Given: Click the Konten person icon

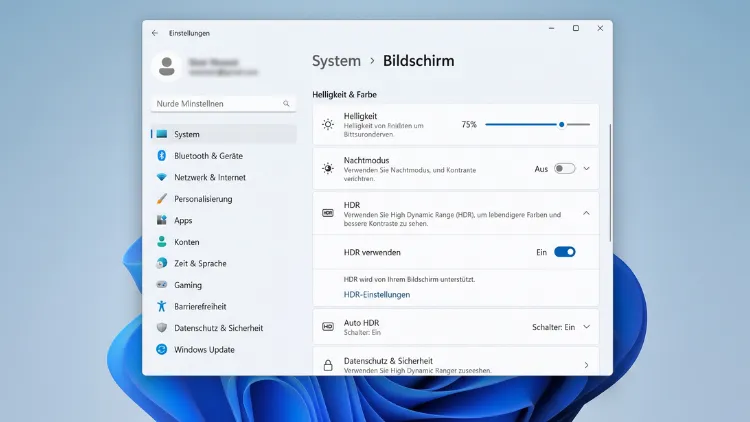Looking at the screenshot, I should click(162, 242).
